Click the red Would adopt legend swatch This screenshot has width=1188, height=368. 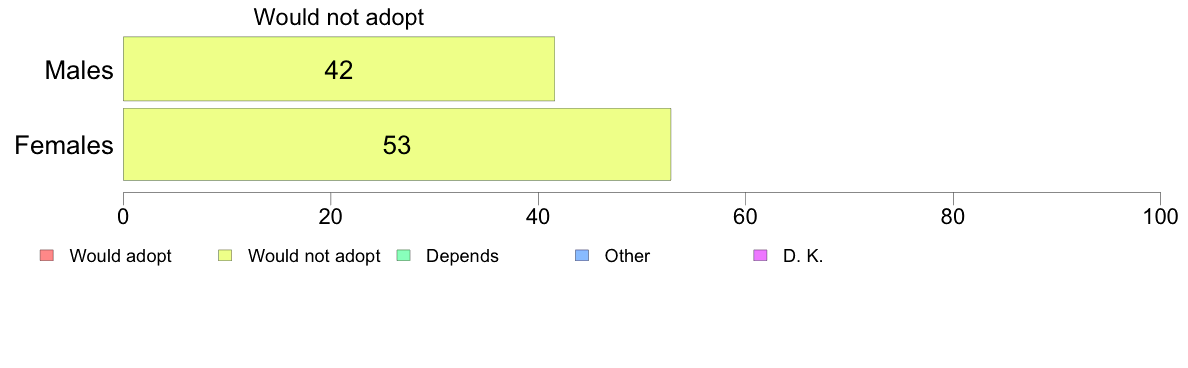pyautogui.click(x=45, y=256)
